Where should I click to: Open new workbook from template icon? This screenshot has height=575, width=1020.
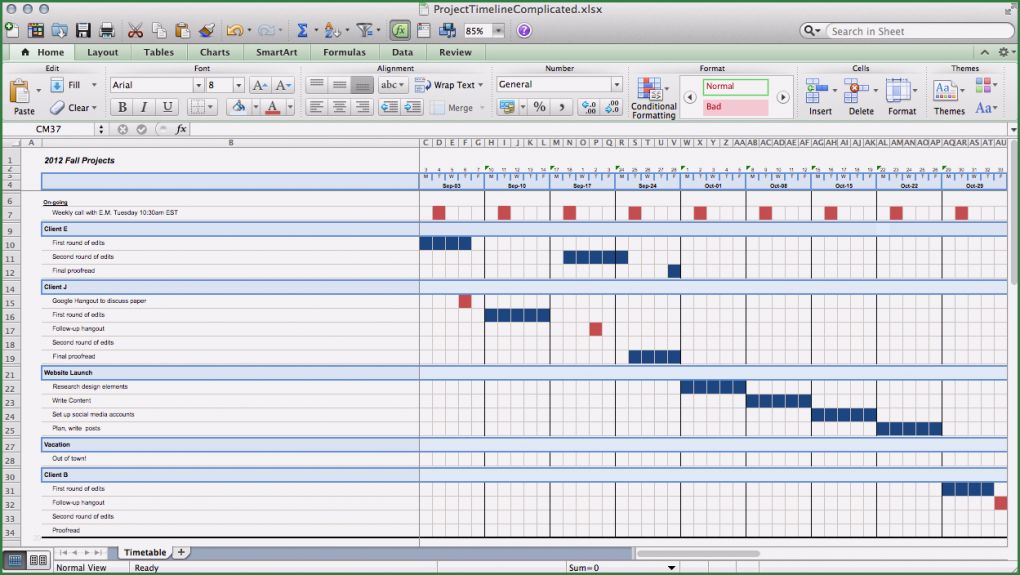tap(36, 30)
